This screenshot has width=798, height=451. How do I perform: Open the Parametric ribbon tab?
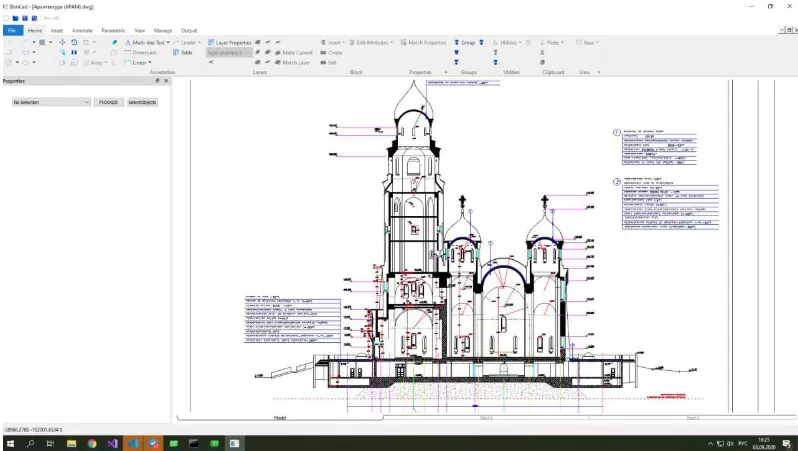(113, 31)
